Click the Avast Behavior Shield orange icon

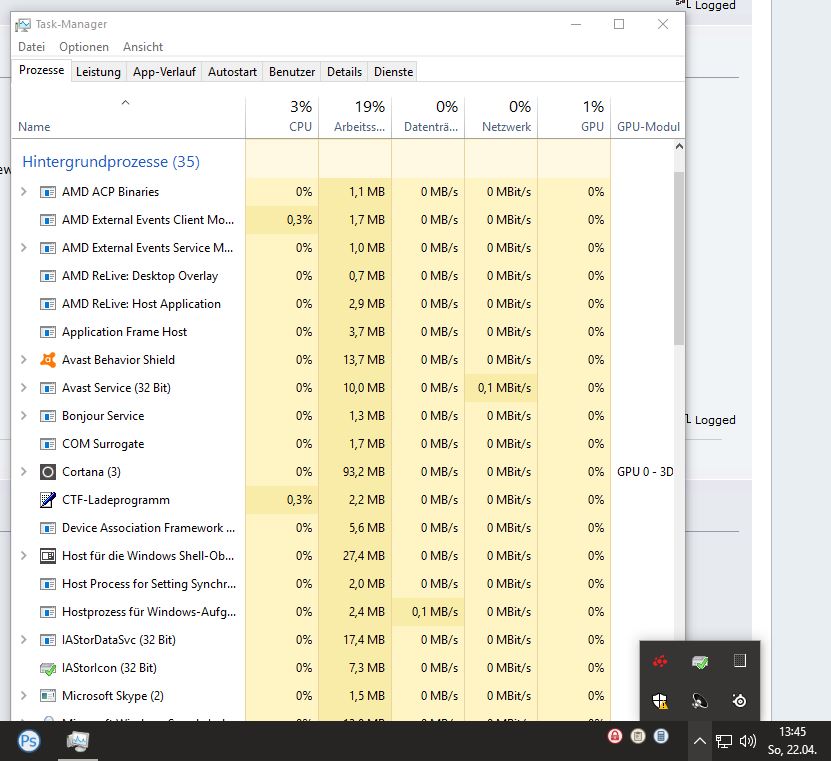(x=48, y=360)
